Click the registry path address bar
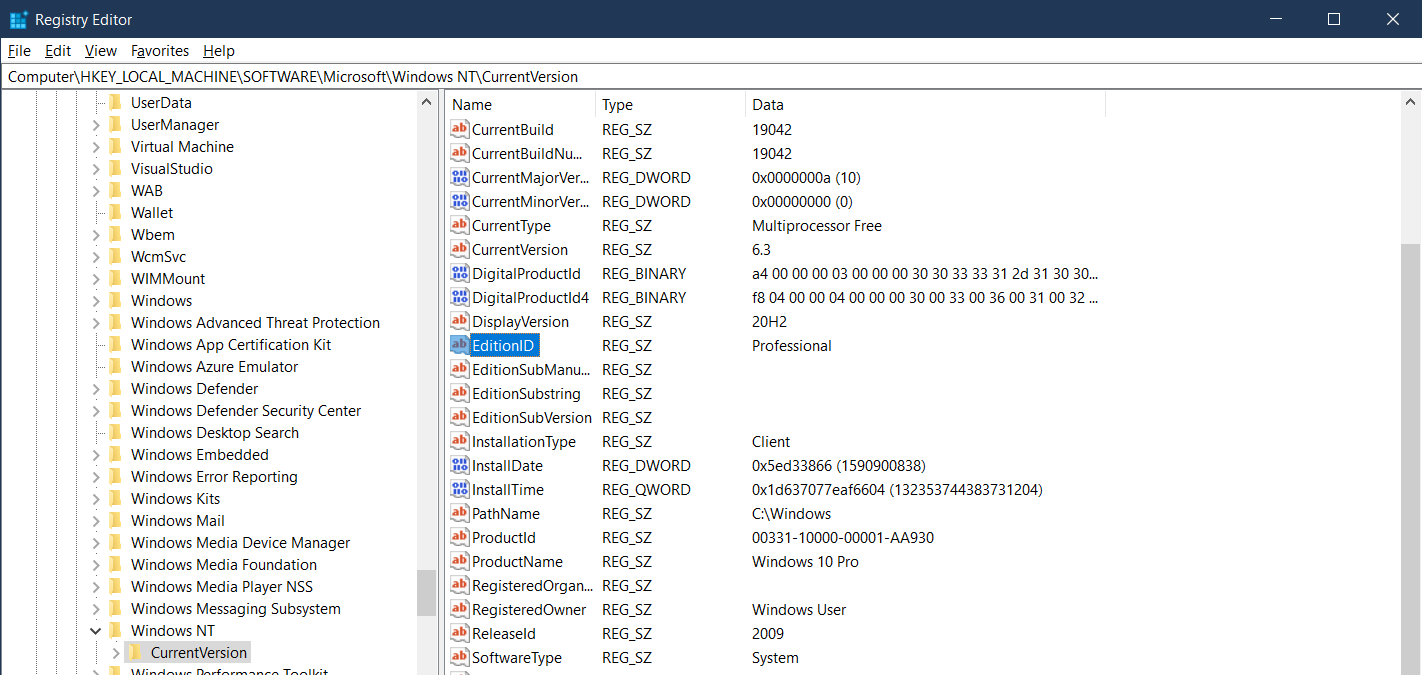 click(x=400, y=76)
